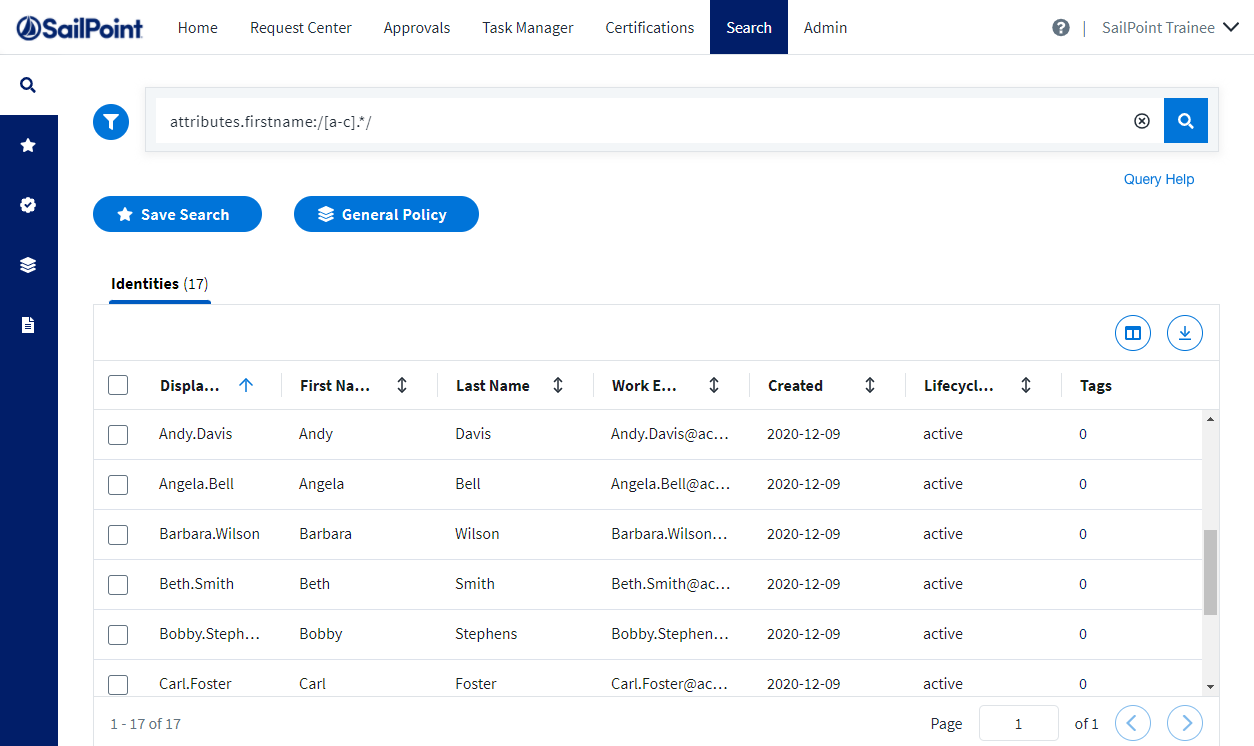Run the search with the magnifier button

[1185, 120]
